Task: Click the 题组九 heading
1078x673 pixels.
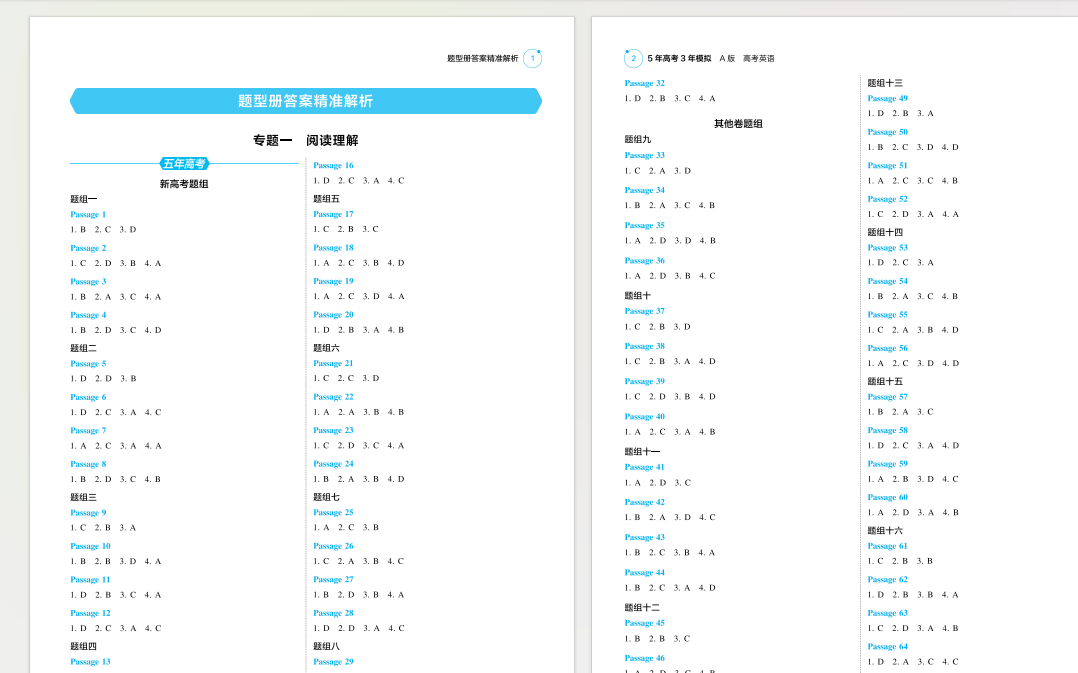Action: click(x=637, y=139)
